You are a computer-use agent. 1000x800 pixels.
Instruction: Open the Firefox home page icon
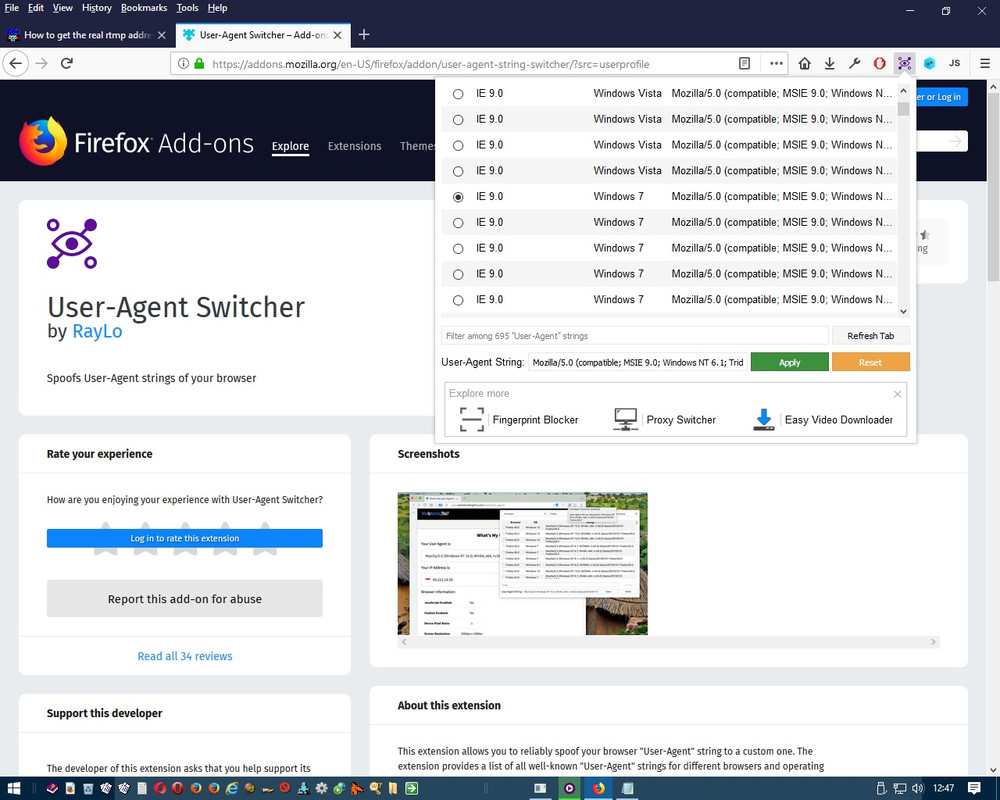pos(805,63)
